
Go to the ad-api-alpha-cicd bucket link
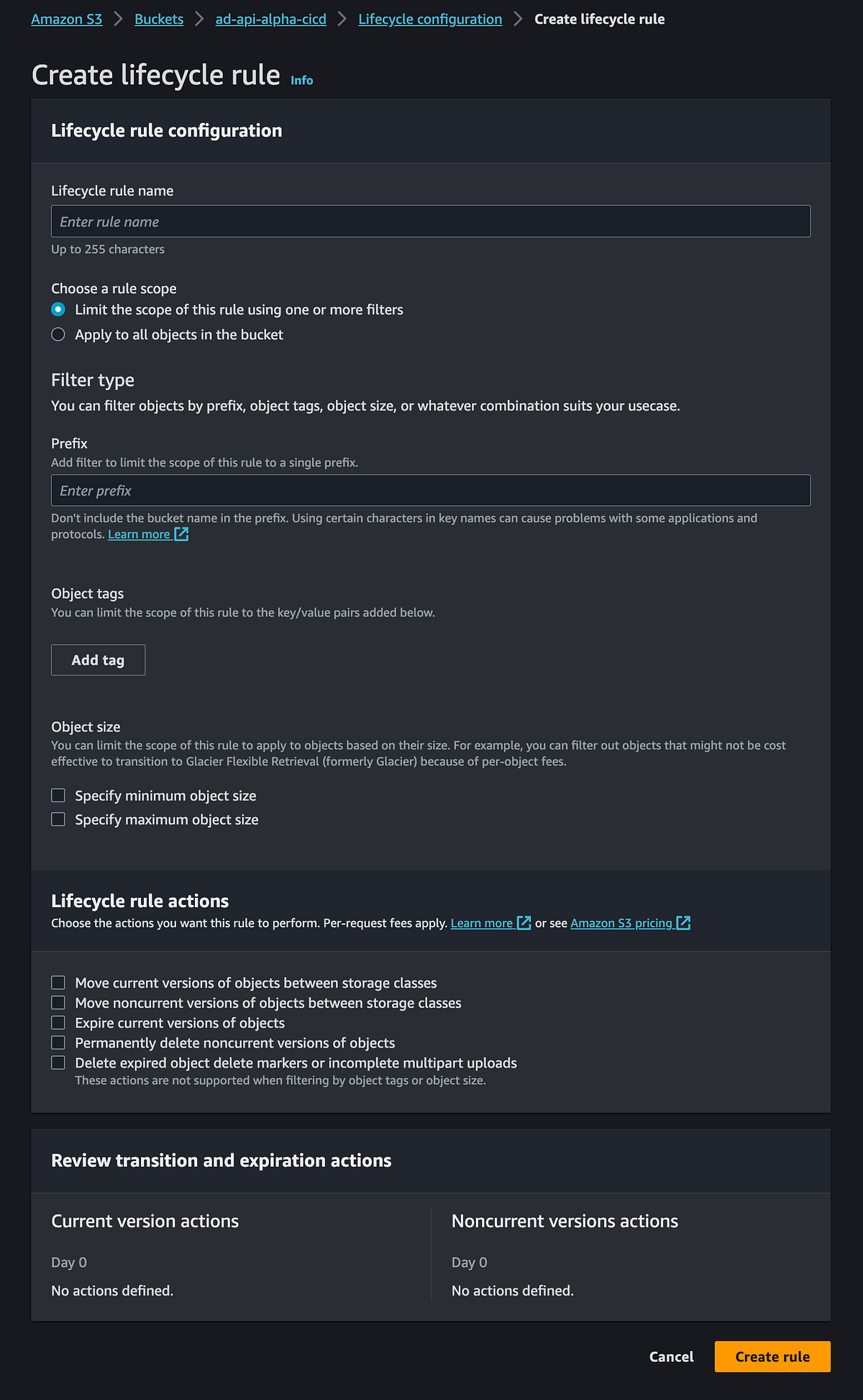coord(270,19)
